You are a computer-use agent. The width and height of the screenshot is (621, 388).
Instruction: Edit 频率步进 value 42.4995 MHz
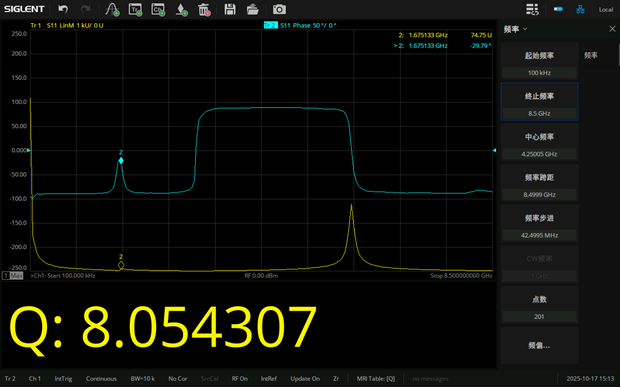point(539,236)
